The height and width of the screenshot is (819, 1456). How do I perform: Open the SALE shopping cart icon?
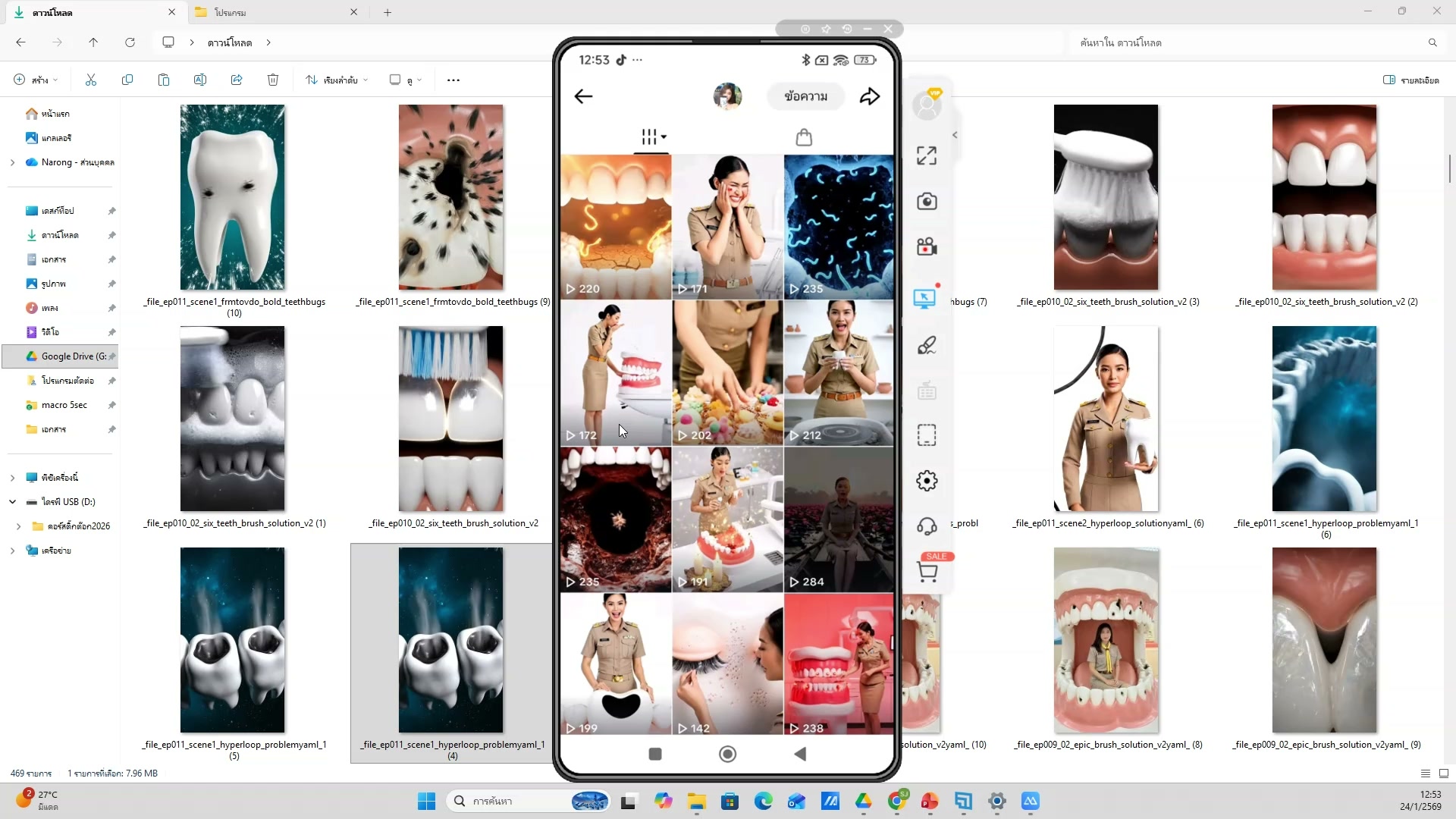click(927, 572)
